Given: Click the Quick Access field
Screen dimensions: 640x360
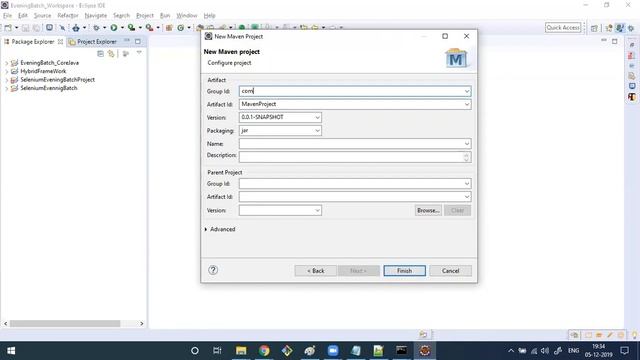Looking at the screenshot, I should (563, 27).
